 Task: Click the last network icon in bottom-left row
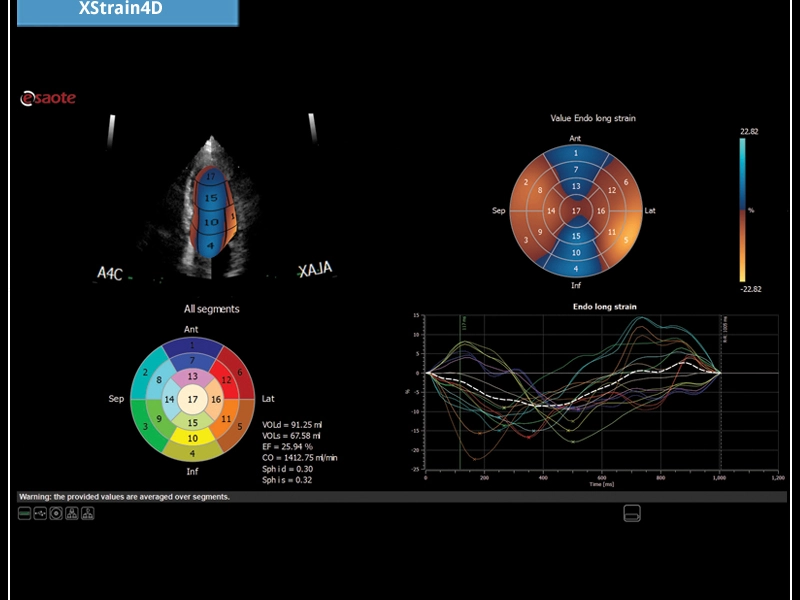[x=88, y=513]
